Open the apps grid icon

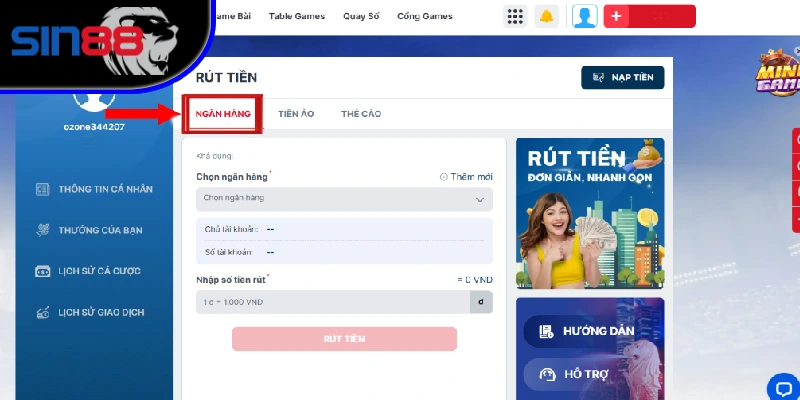(x=515, y=16)
